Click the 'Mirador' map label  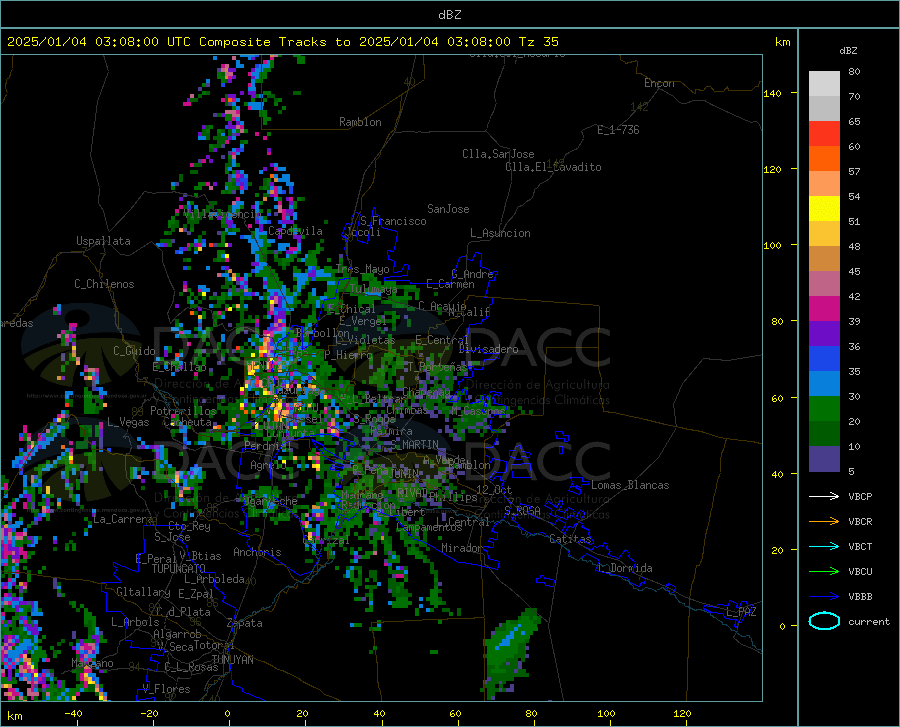point(461,548)
